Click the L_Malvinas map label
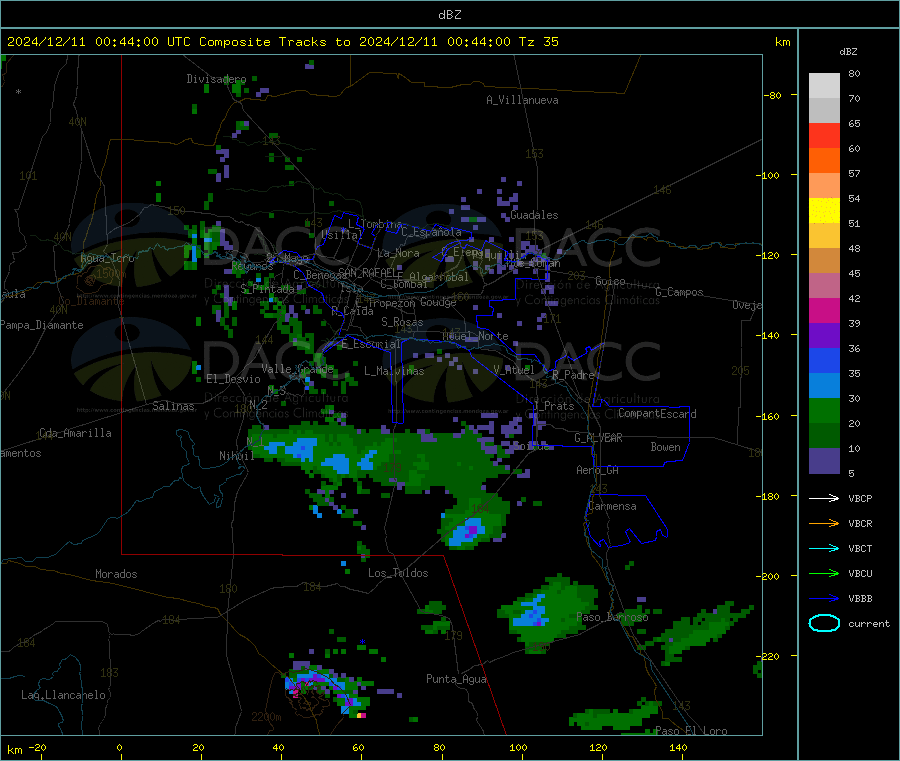 click(394, 371)
